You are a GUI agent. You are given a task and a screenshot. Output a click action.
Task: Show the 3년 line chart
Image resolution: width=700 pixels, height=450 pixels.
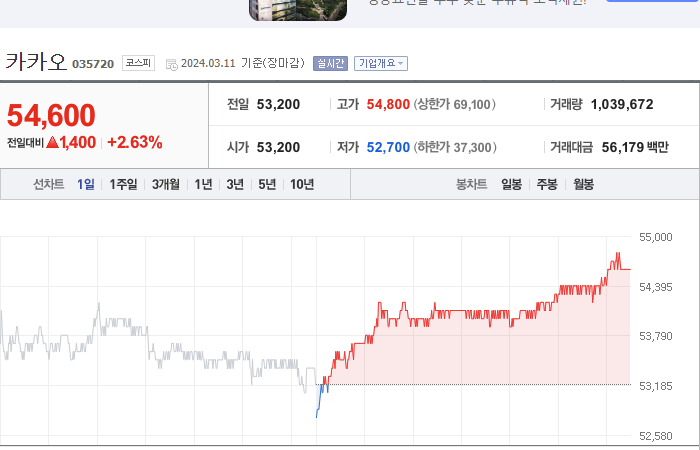pyautogui.click(x=235, y=184)
